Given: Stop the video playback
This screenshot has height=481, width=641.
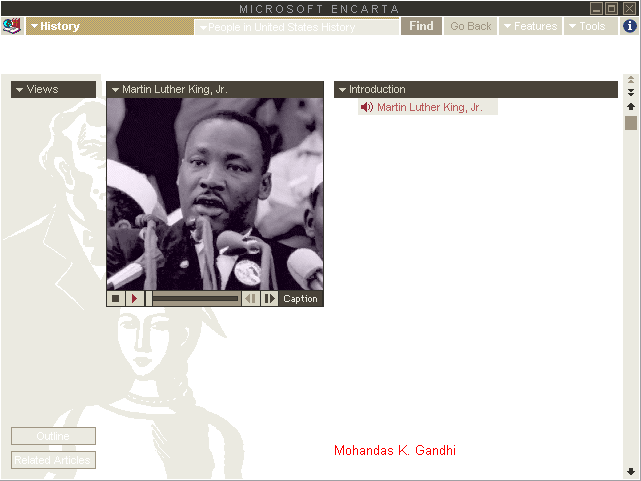Looking at the screenshot, I should 116,299.
